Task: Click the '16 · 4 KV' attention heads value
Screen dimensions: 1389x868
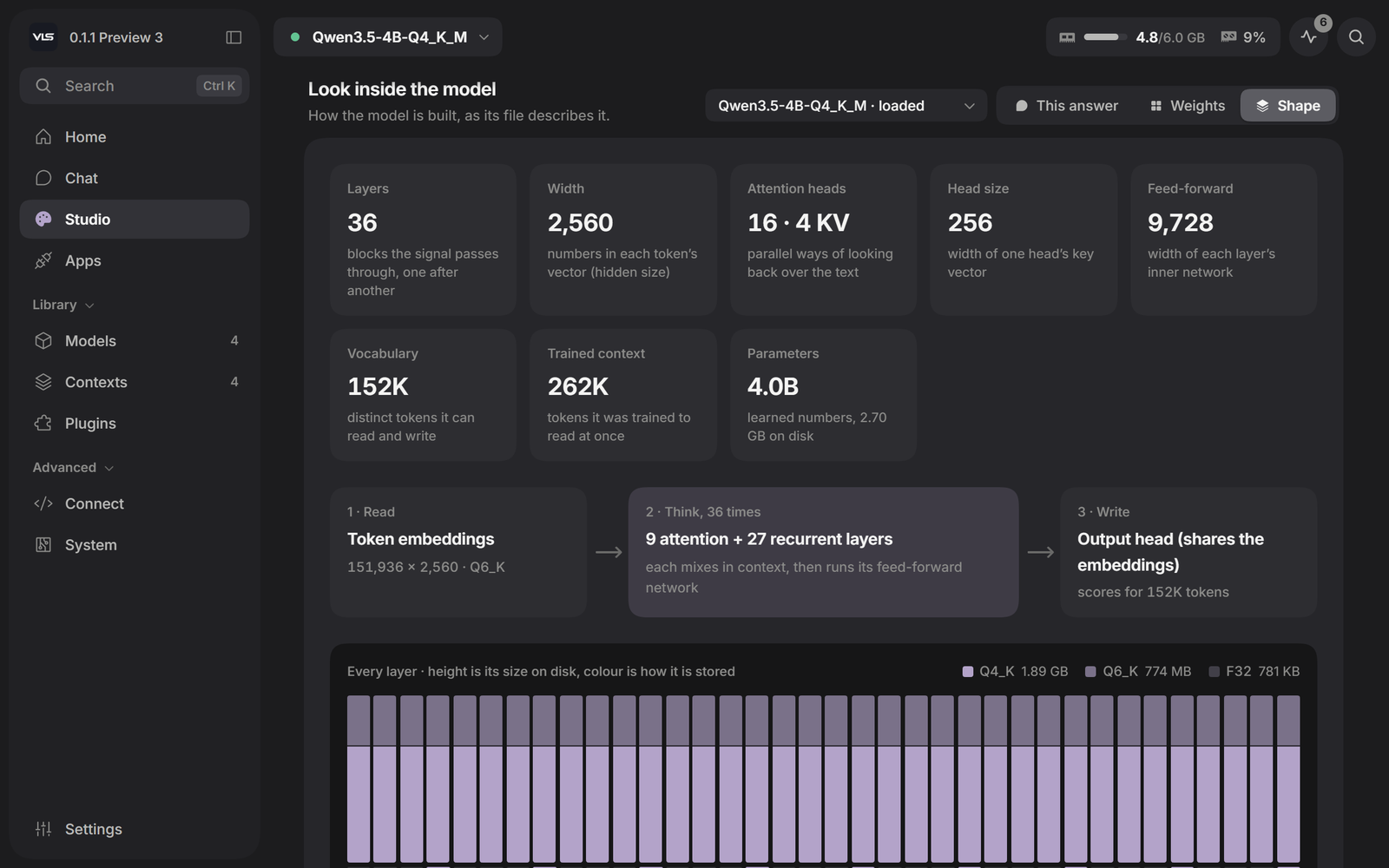Action: pos(799,223)
